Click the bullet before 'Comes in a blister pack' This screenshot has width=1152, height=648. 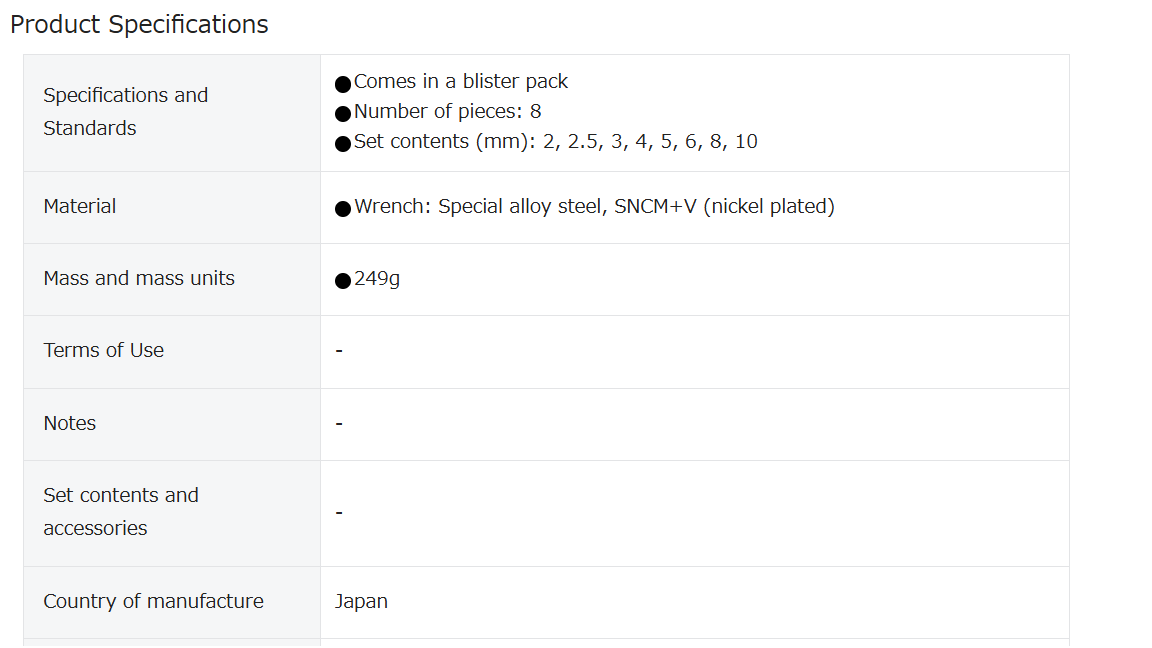click(x=342, y=84)
